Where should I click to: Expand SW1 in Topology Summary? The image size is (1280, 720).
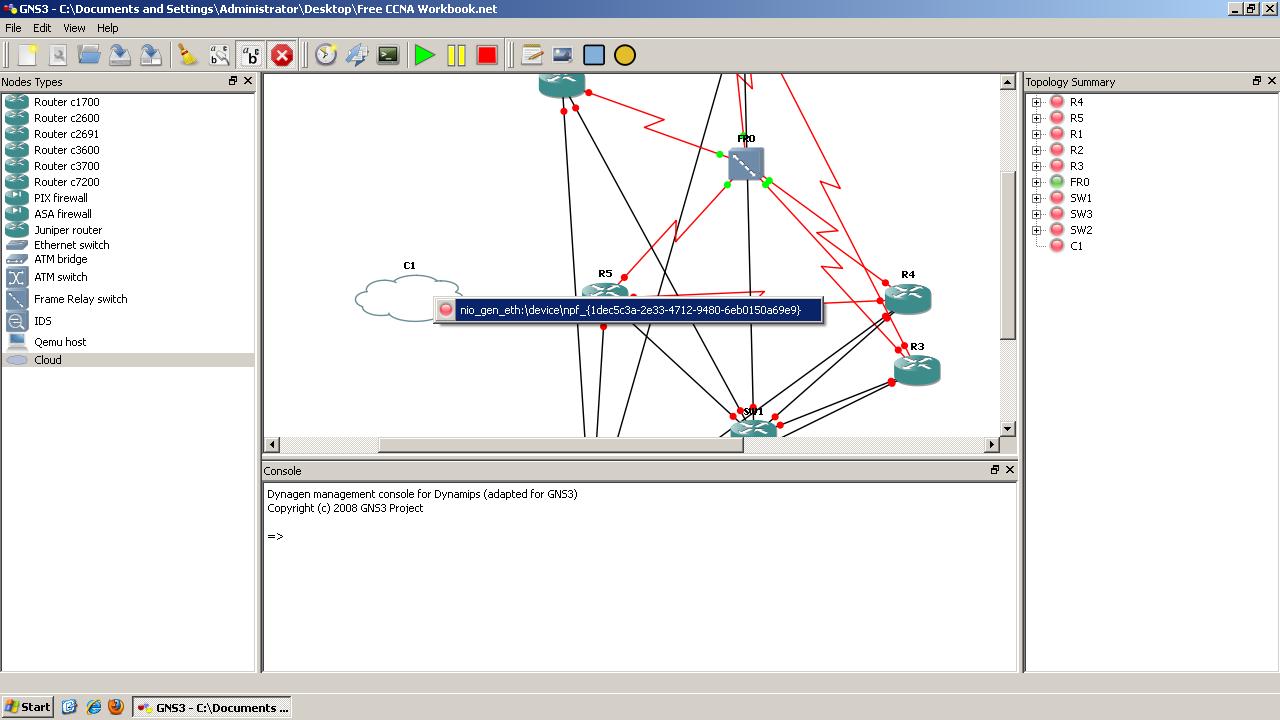(x=1037, y=198)
